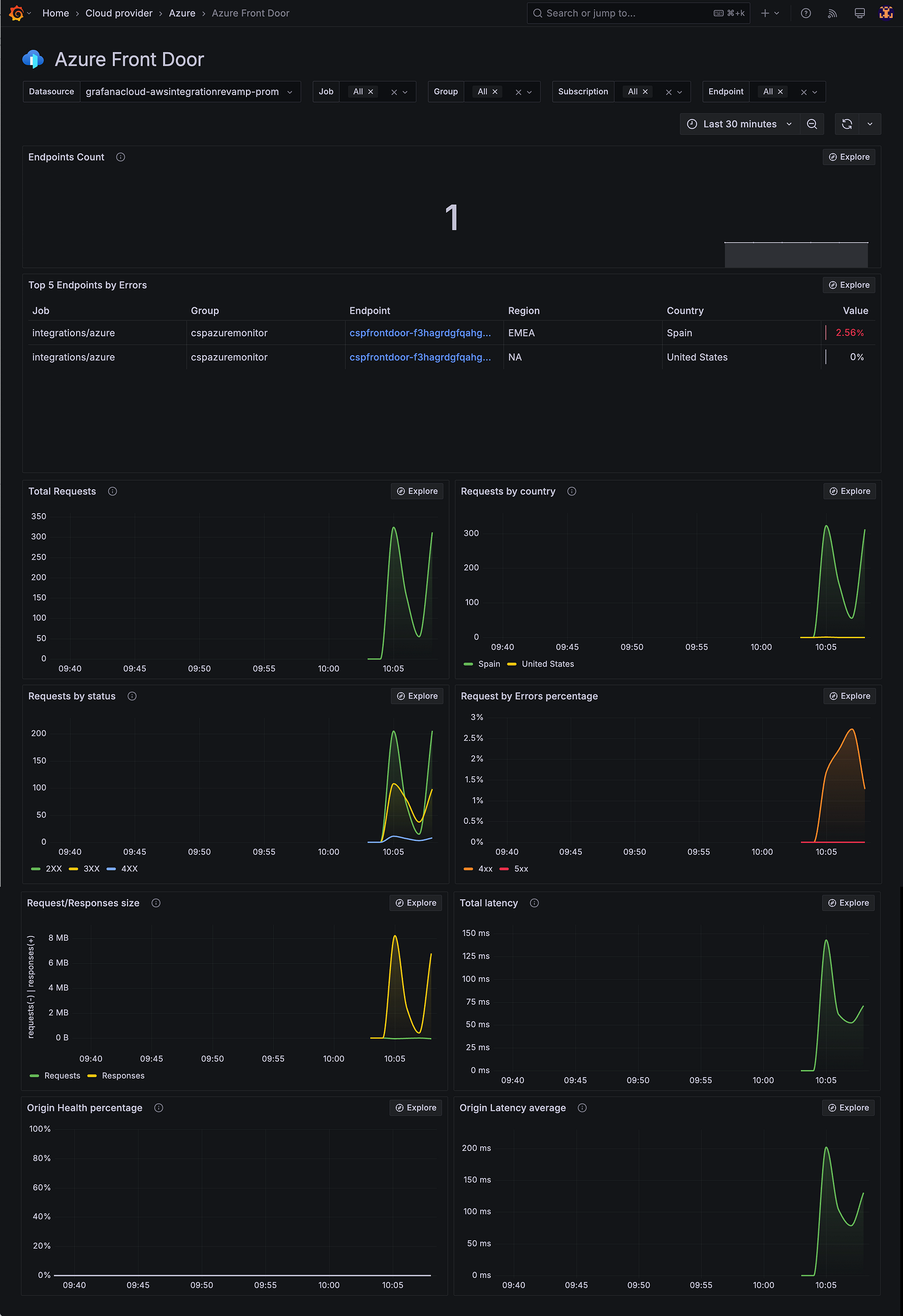Open your profile avatar menu
903x1316 pixels.
pos(886,12)
